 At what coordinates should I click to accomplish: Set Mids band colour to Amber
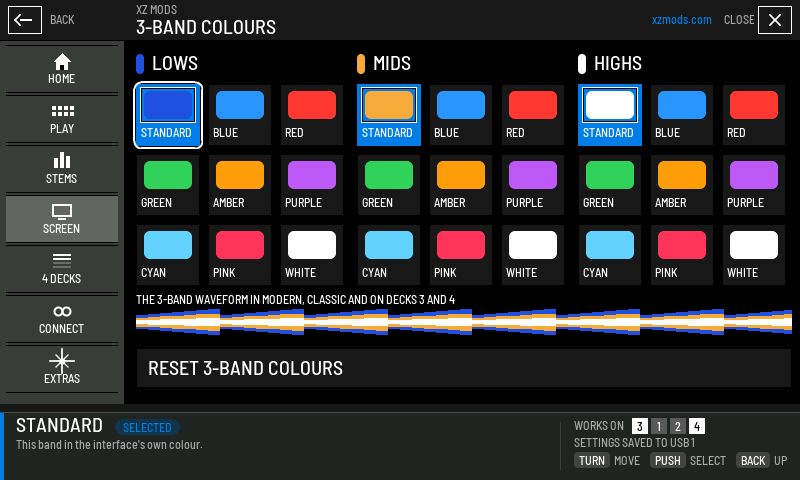tap(461, 185)
